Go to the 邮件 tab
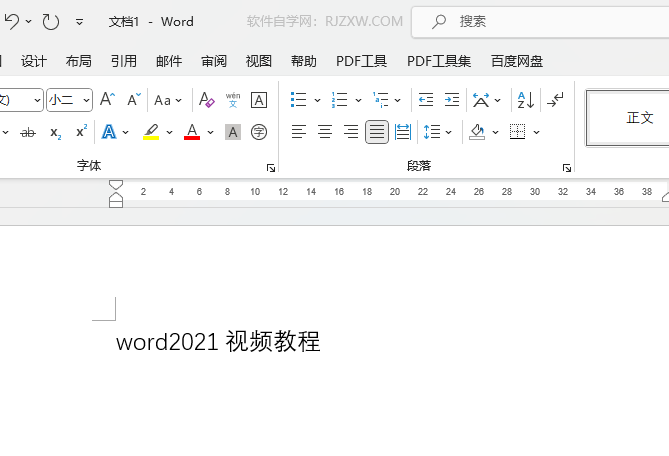Viewport: 669px width, 456px height. coord(169,61)
